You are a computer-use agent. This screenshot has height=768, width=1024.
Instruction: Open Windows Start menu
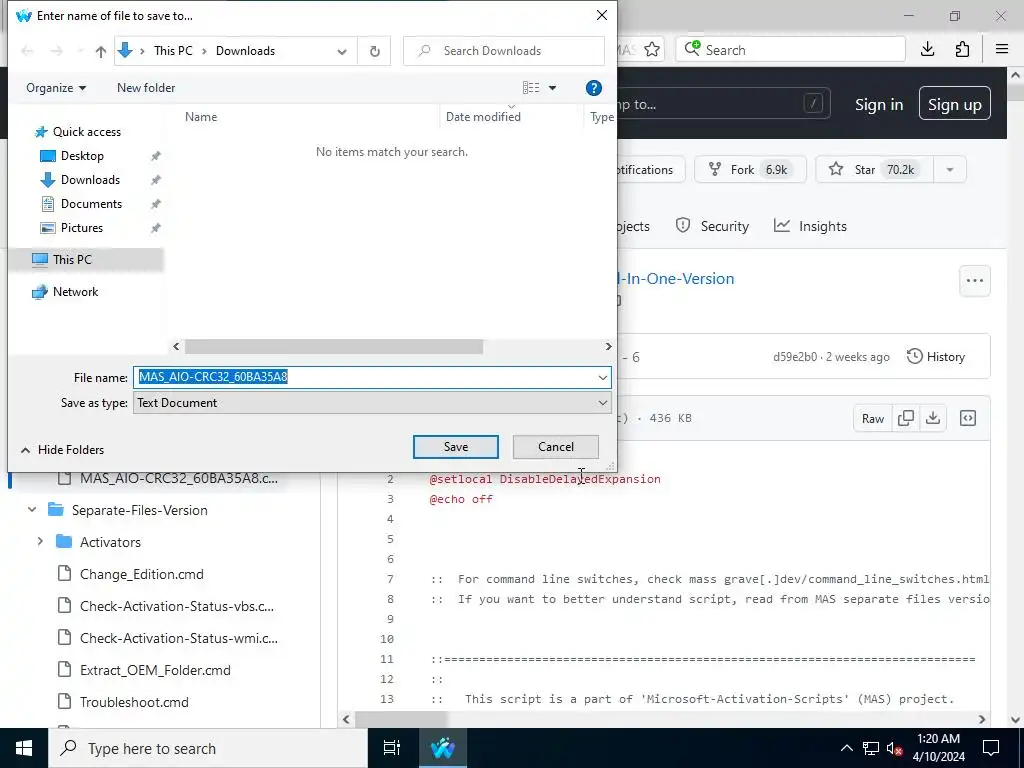click(24, 748)
